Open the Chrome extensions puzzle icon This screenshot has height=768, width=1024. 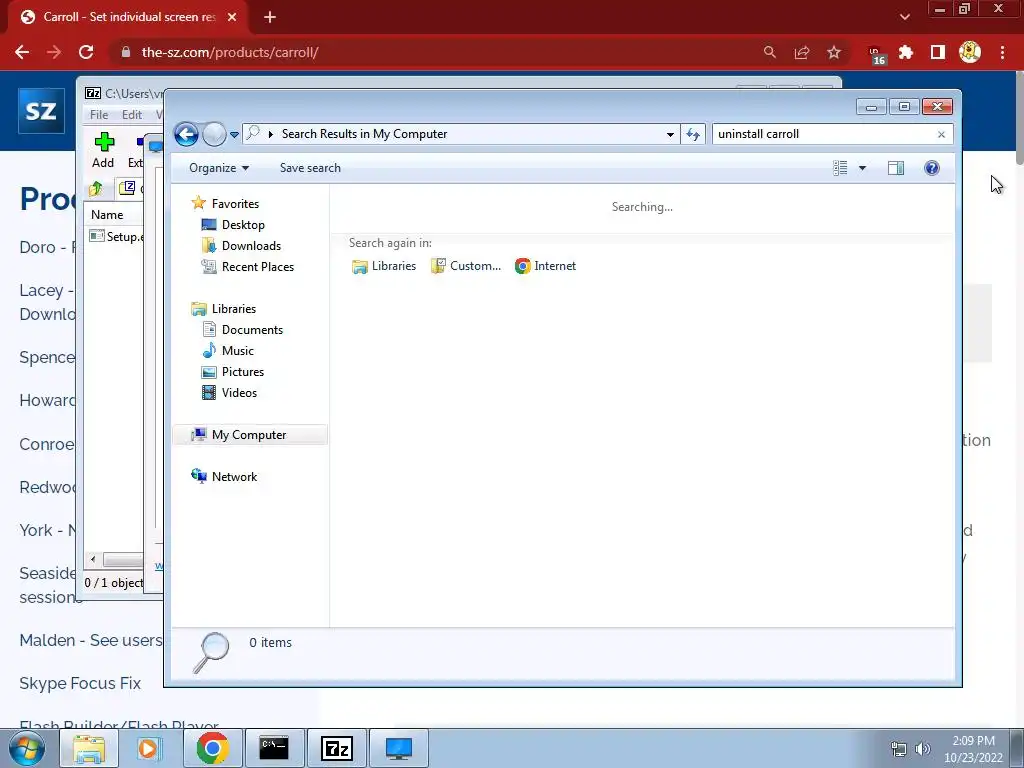tap(906, 52)
